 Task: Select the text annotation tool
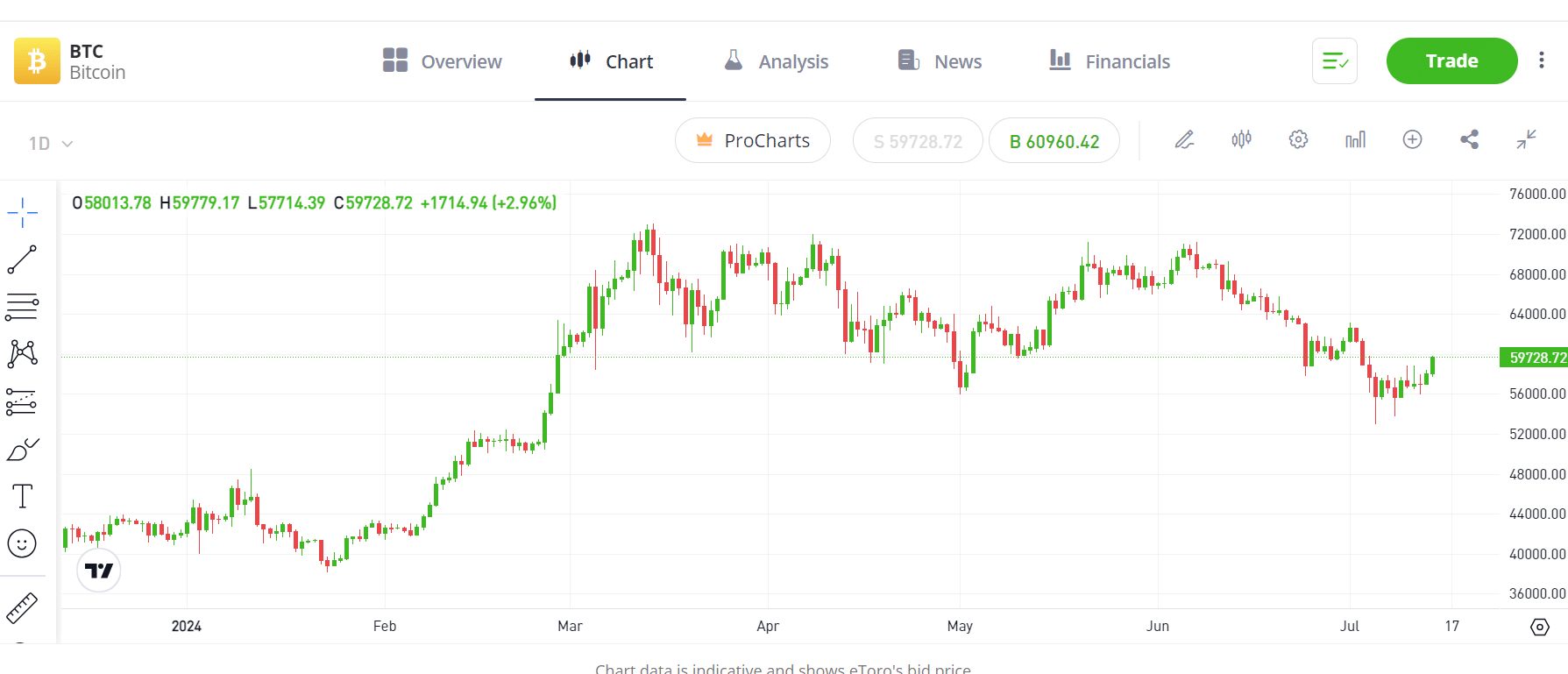click(23, 495)
